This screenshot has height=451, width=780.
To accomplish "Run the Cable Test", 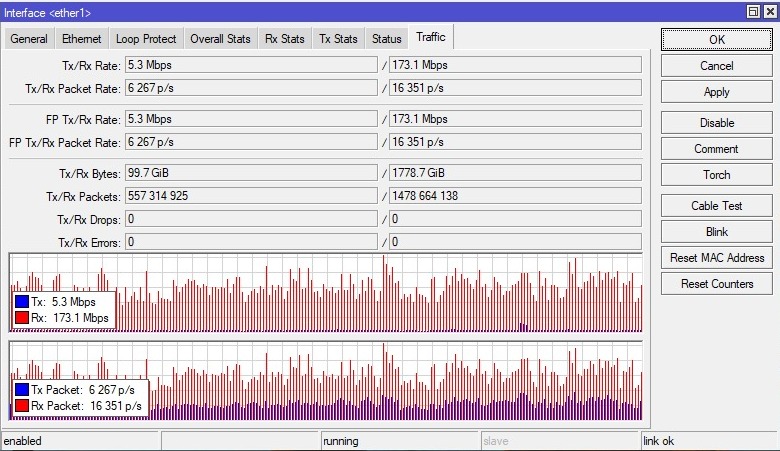I will 716,206.
